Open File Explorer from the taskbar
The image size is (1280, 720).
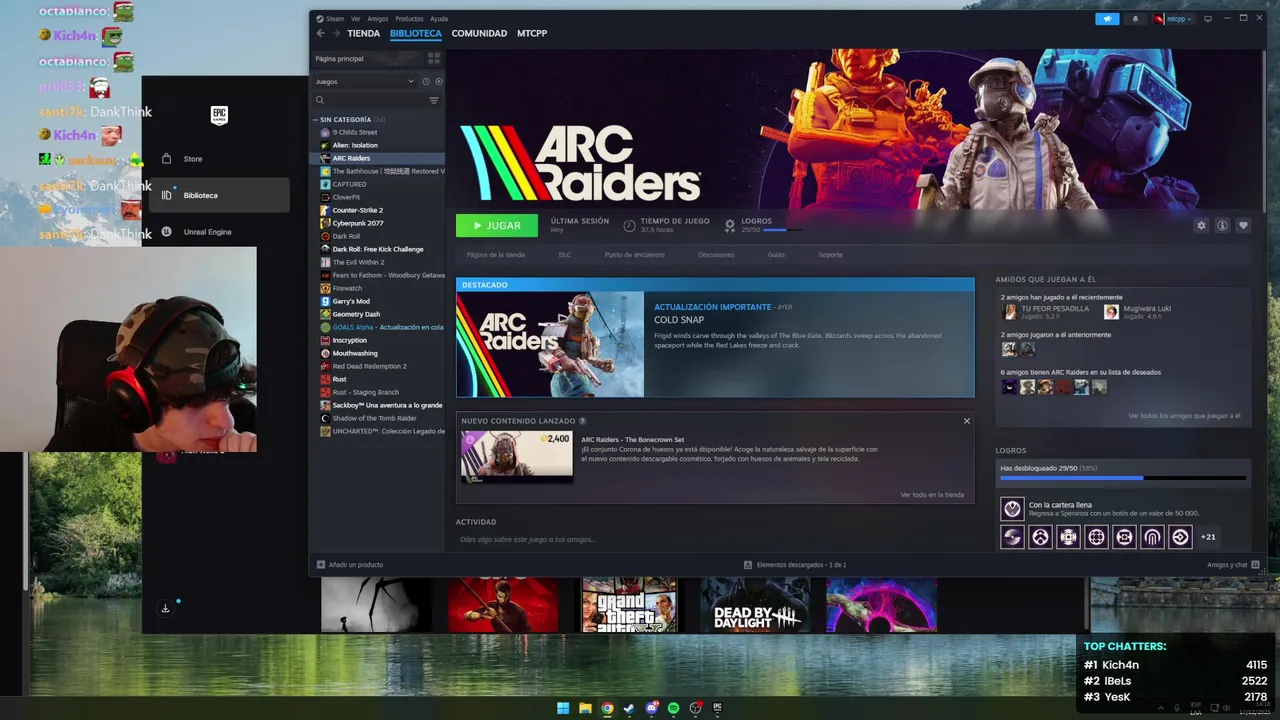(585, 708)
